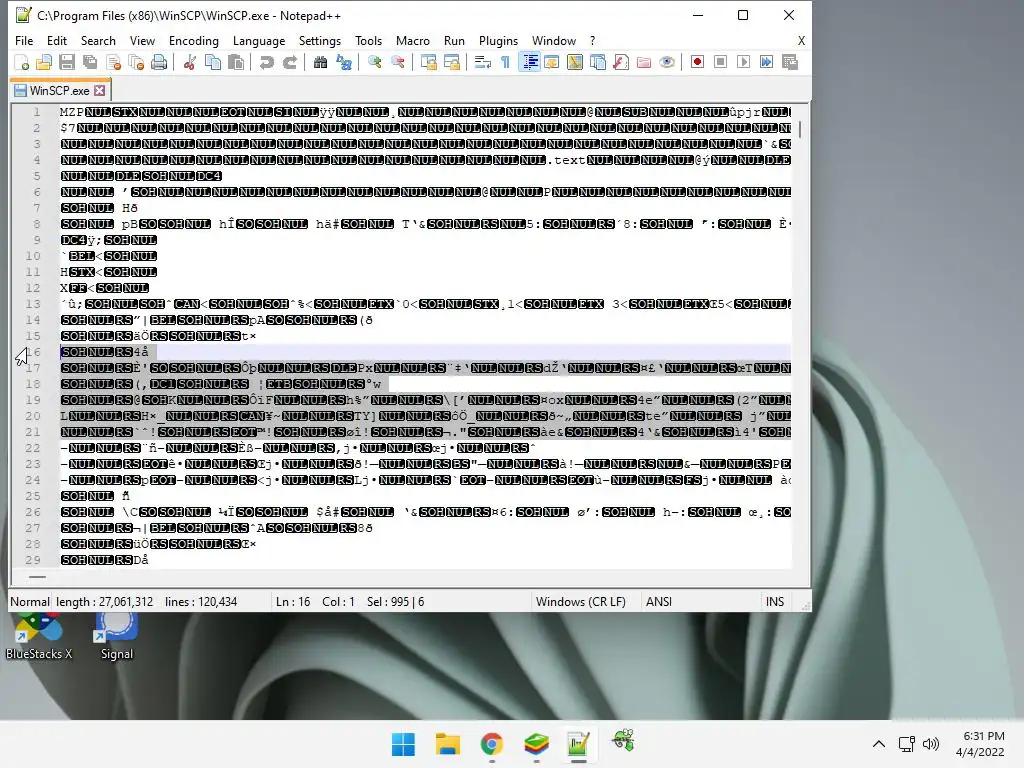Click the Paste toolbar icon
This screenshot has height=768, width=1024.
(x=236, y=63)
